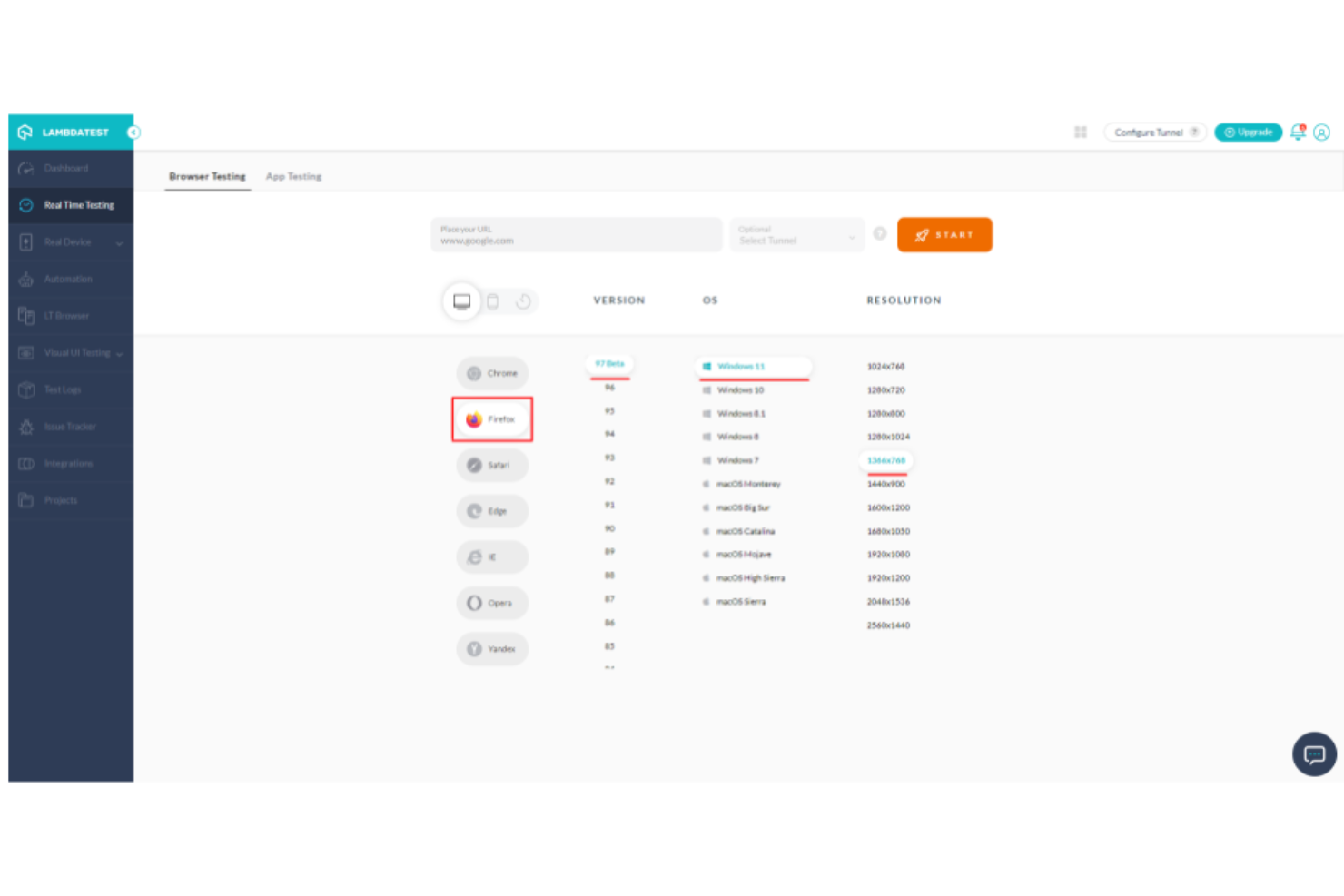Click the START button
This screenshot has height=896, width=1344.
tap(944, 234)
